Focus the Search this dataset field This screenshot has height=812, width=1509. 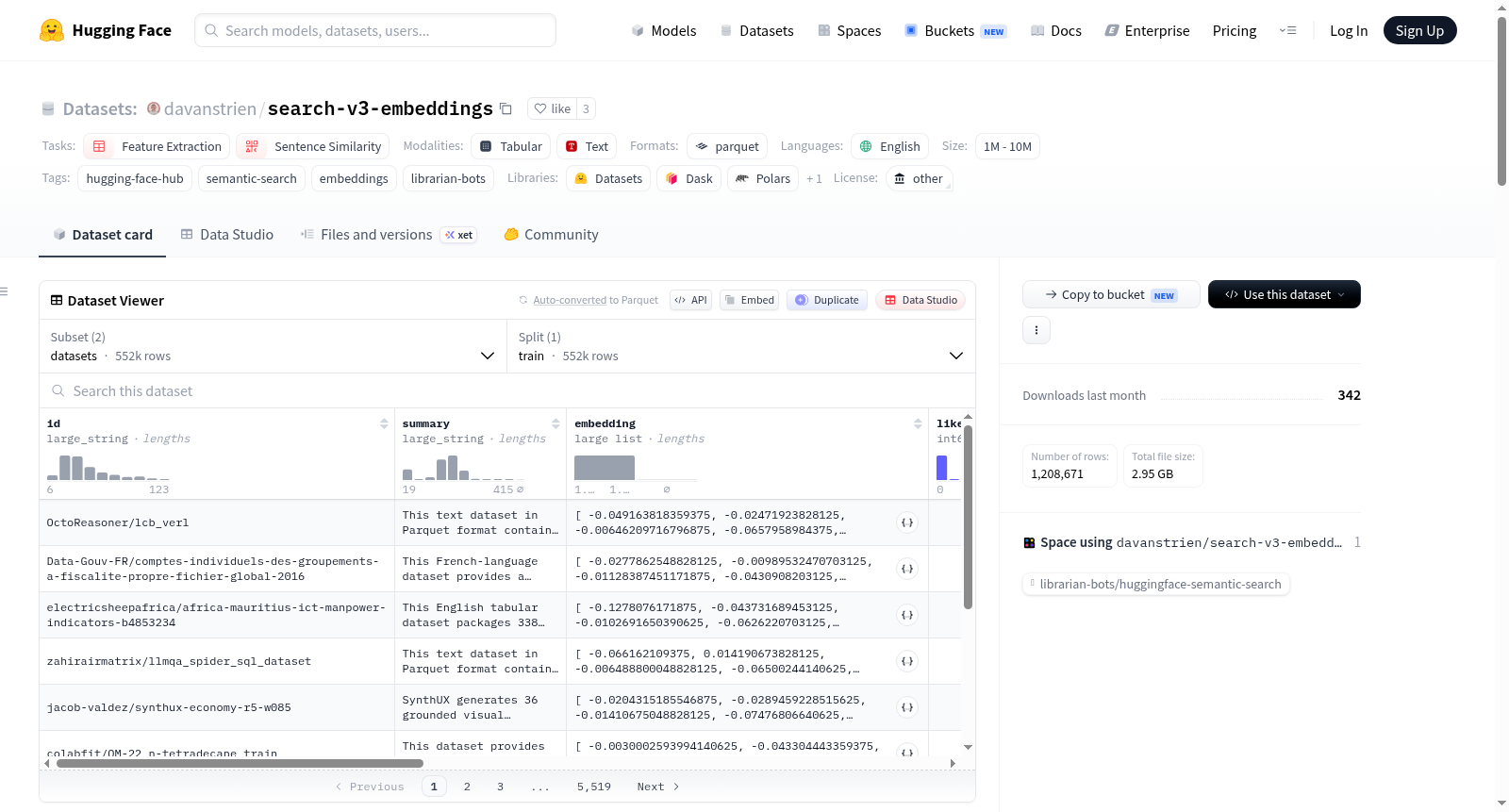pyautogui.click(x=507, y=390)
